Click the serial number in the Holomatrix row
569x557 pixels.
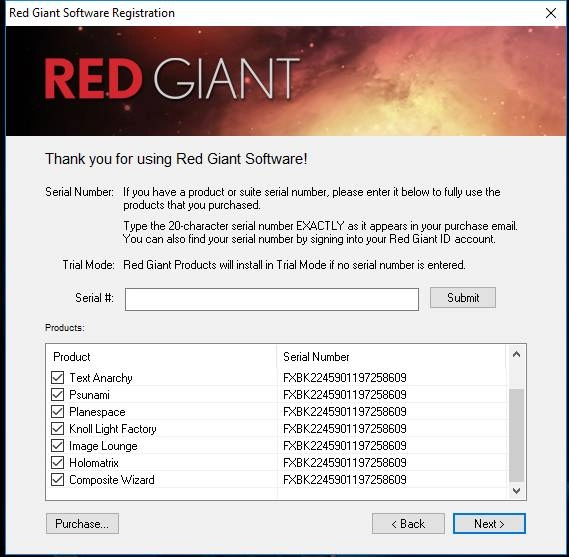[x=345, y=463]
